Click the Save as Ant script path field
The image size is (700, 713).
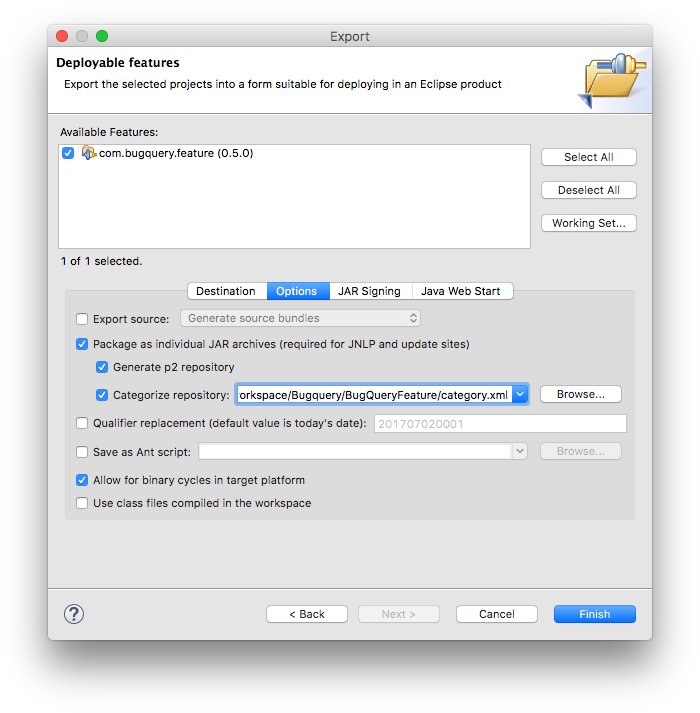356,451
